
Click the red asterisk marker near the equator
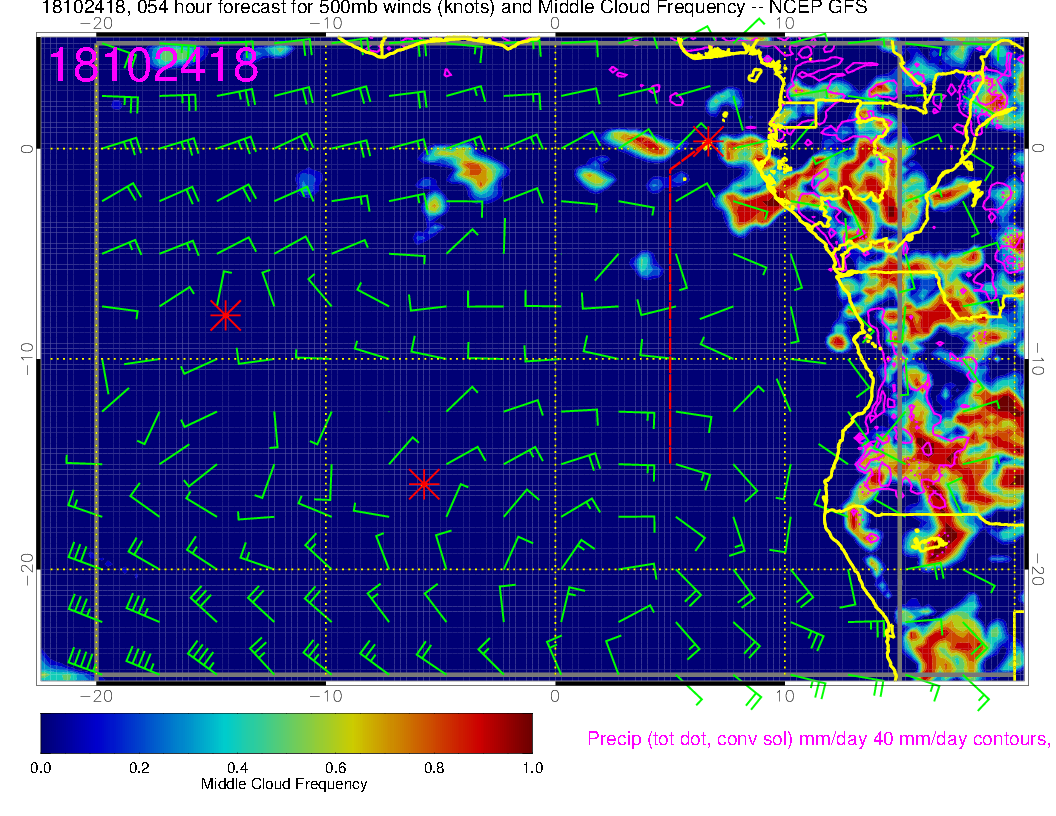(708, 142)
